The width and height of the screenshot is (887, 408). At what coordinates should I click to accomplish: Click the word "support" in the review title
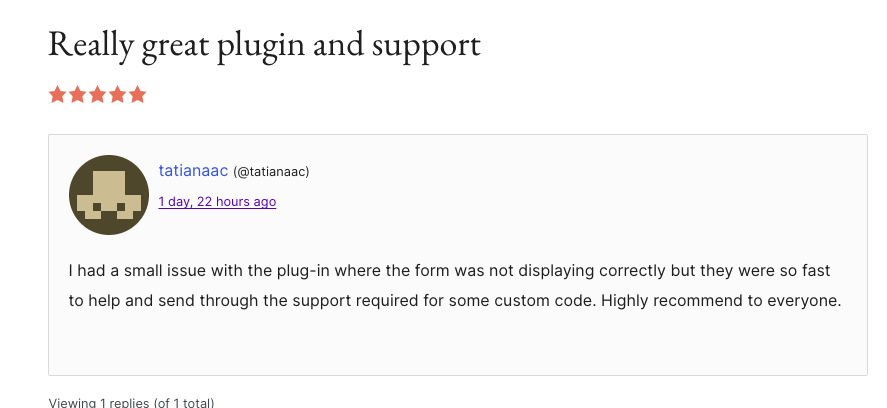(x=428, y=46)
